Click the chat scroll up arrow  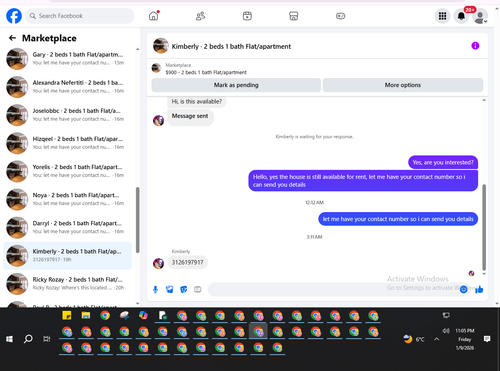[x=484, y=100]
